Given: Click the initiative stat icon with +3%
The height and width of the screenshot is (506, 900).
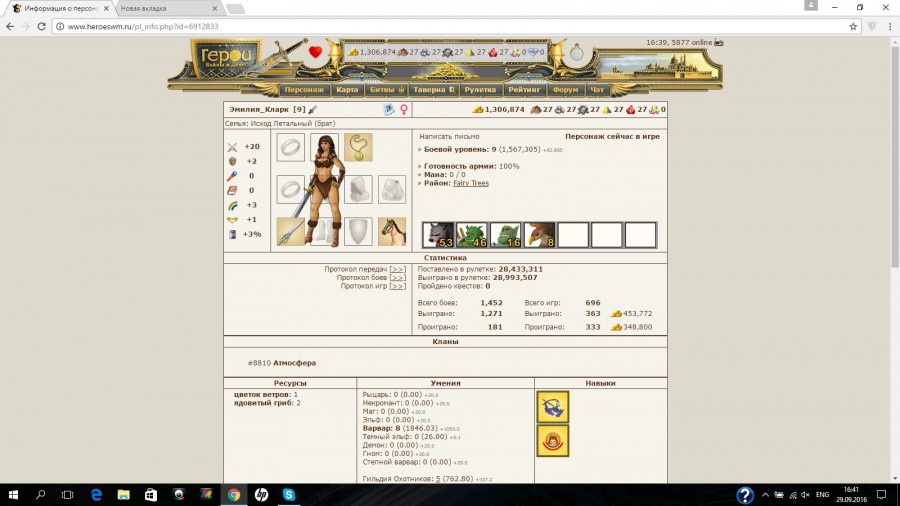Looking at the screenshot, I should pos(232,234).
